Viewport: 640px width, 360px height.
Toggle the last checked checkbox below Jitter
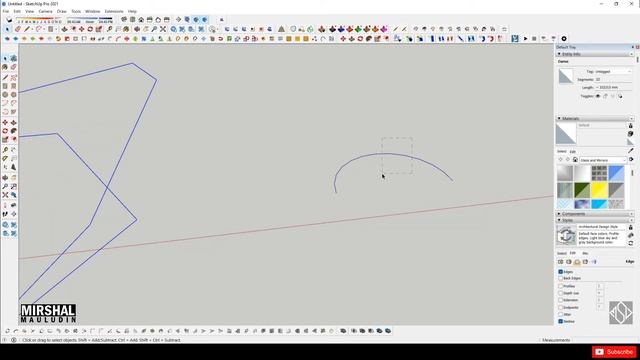(561, 321)
